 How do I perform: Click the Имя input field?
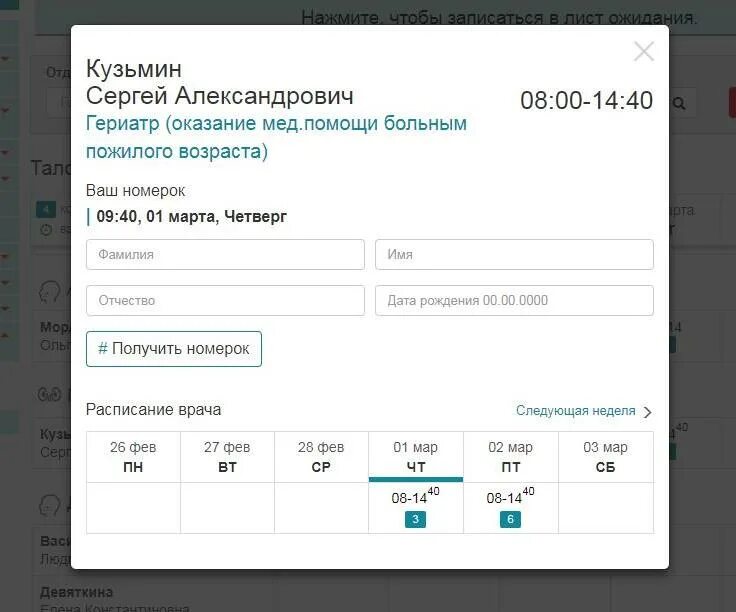(514, 254)
